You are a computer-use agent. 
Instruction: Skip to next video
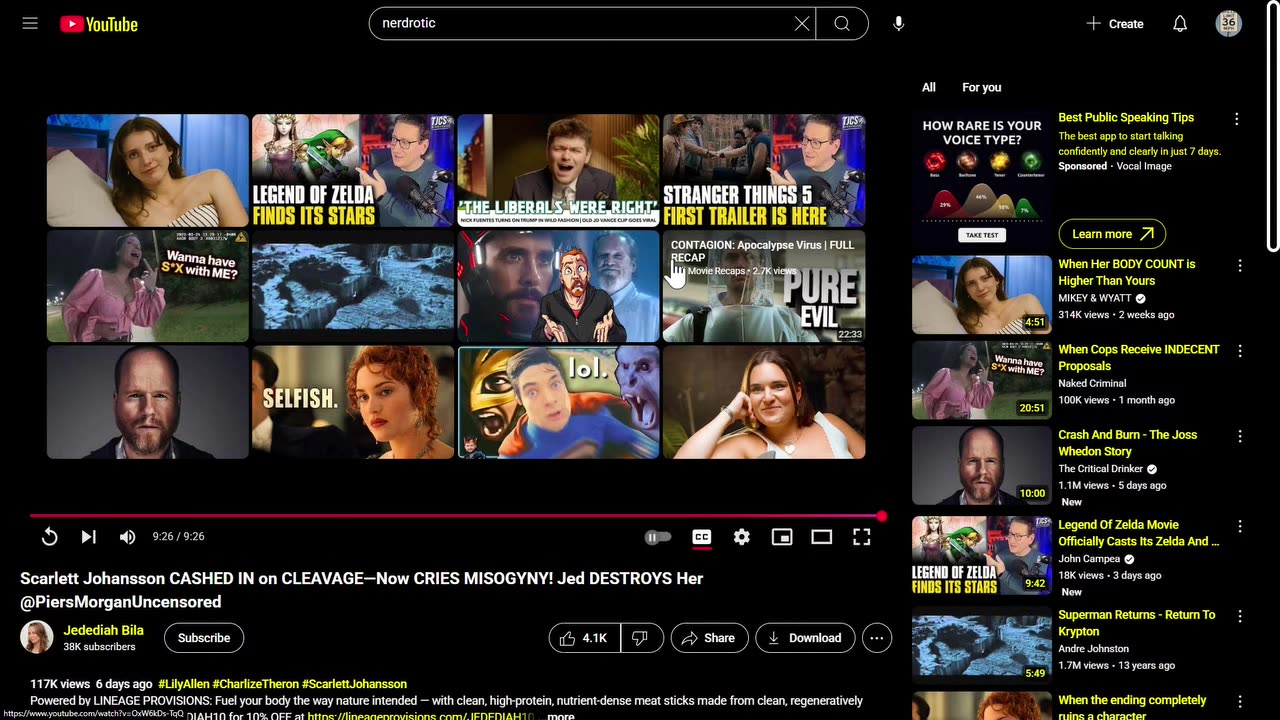click(88, 537)
